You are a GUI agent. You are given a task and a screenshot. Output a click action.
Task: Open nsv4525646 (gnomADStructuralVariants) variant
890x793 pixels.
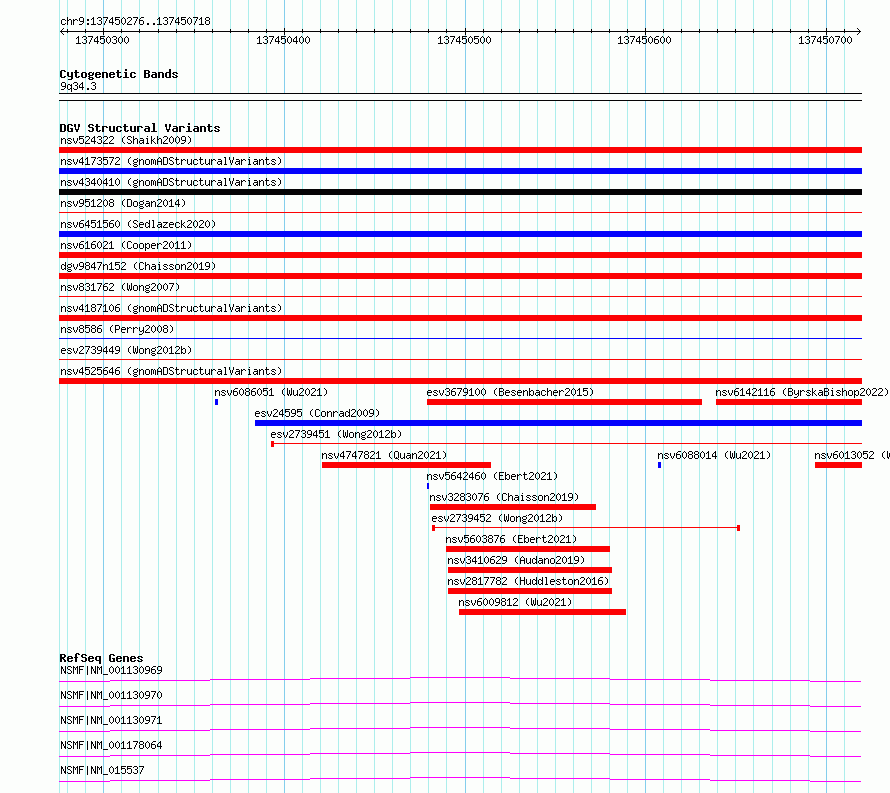[x=171, y=371]
